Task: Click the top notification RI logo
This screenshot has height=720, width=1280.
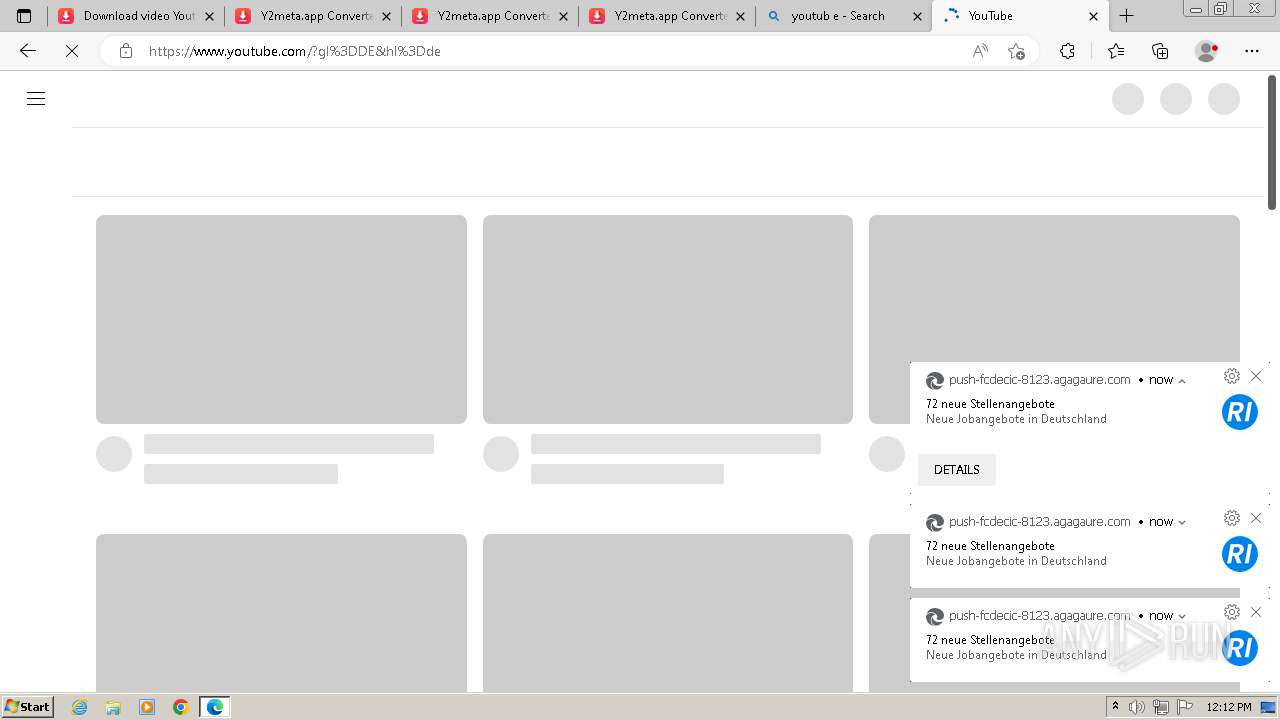Action: tap(1240, 412)
